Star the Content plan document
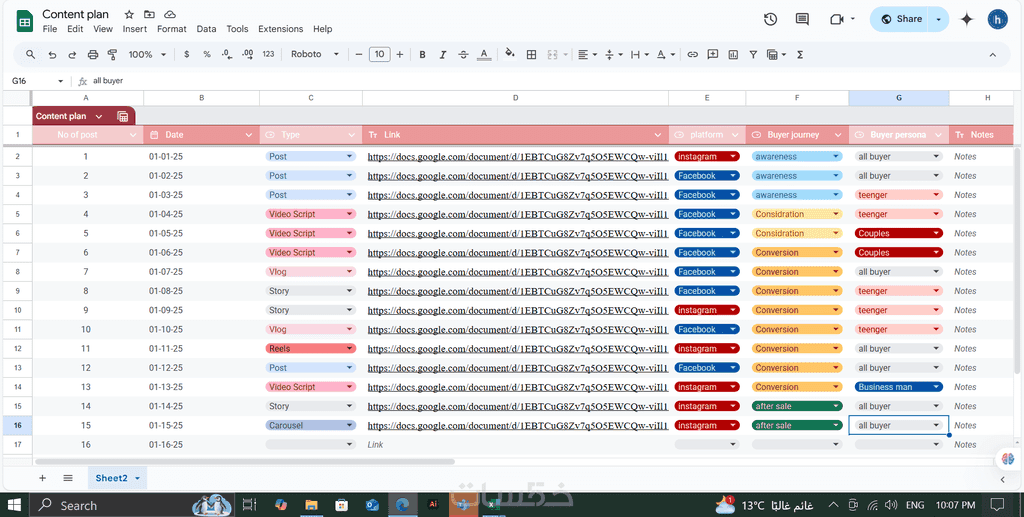The height and width of the screenshot is (517, 1024). 129,14
